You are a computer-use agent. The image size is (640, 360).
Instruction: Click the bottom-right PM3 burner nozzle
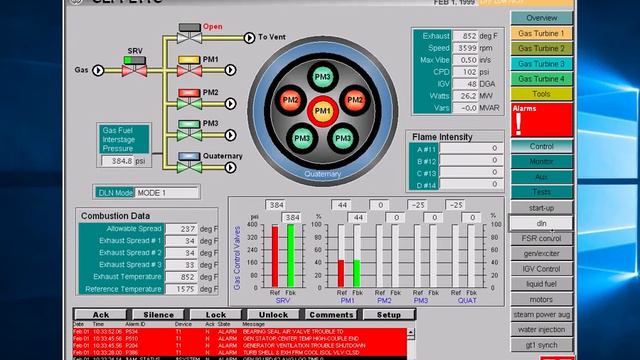pos(343,138)
